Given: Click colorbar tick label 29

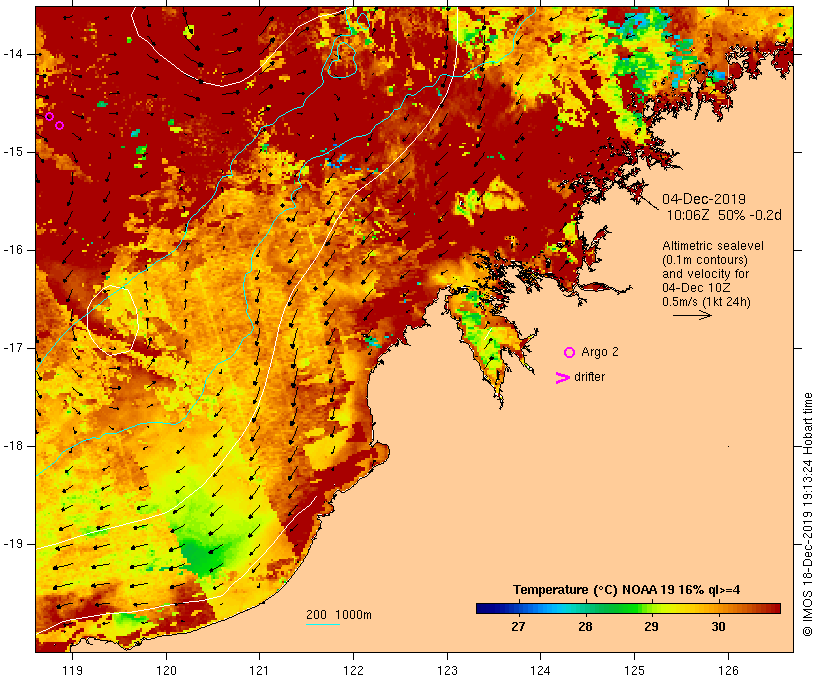Looking at the screenshot, I should click(x=651, y=627).
